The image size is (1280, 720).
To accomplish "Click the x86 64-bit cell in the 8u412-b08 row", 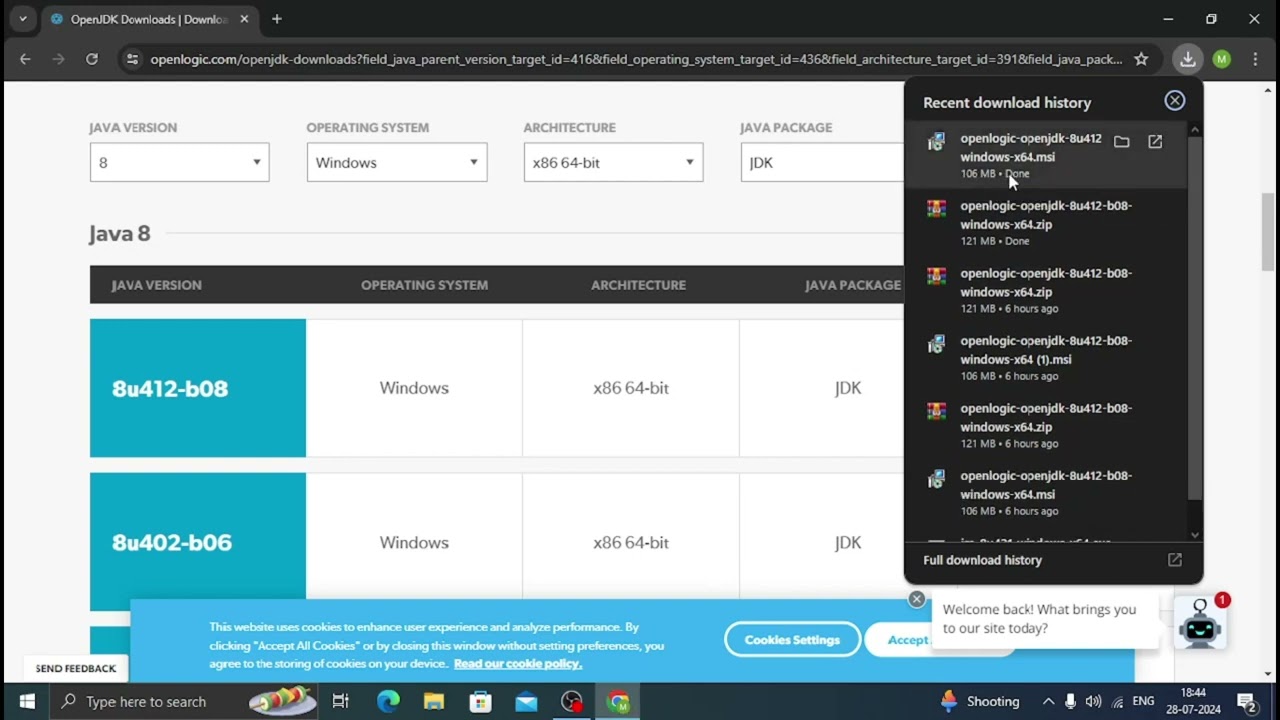I will coord(630,388).
